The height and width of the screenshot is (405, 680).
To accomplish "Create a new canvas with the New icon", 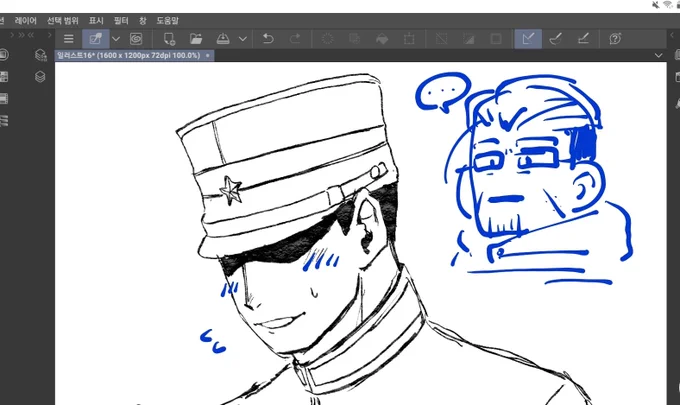I will [x=169, y=39].
